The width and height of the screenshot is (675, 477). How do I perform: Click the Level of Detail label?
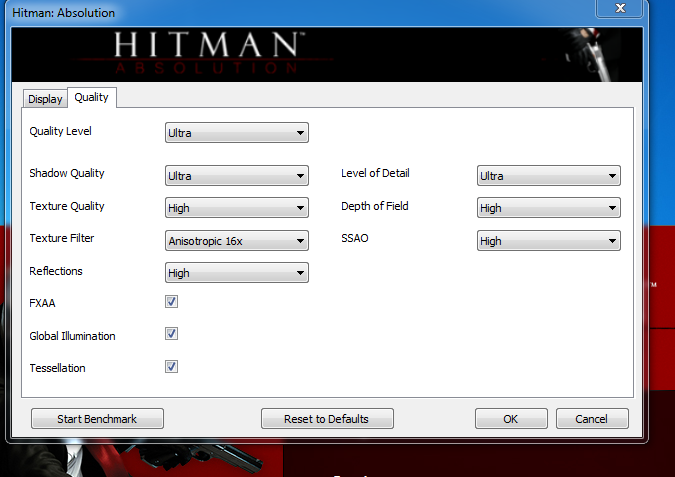point(375,173)
